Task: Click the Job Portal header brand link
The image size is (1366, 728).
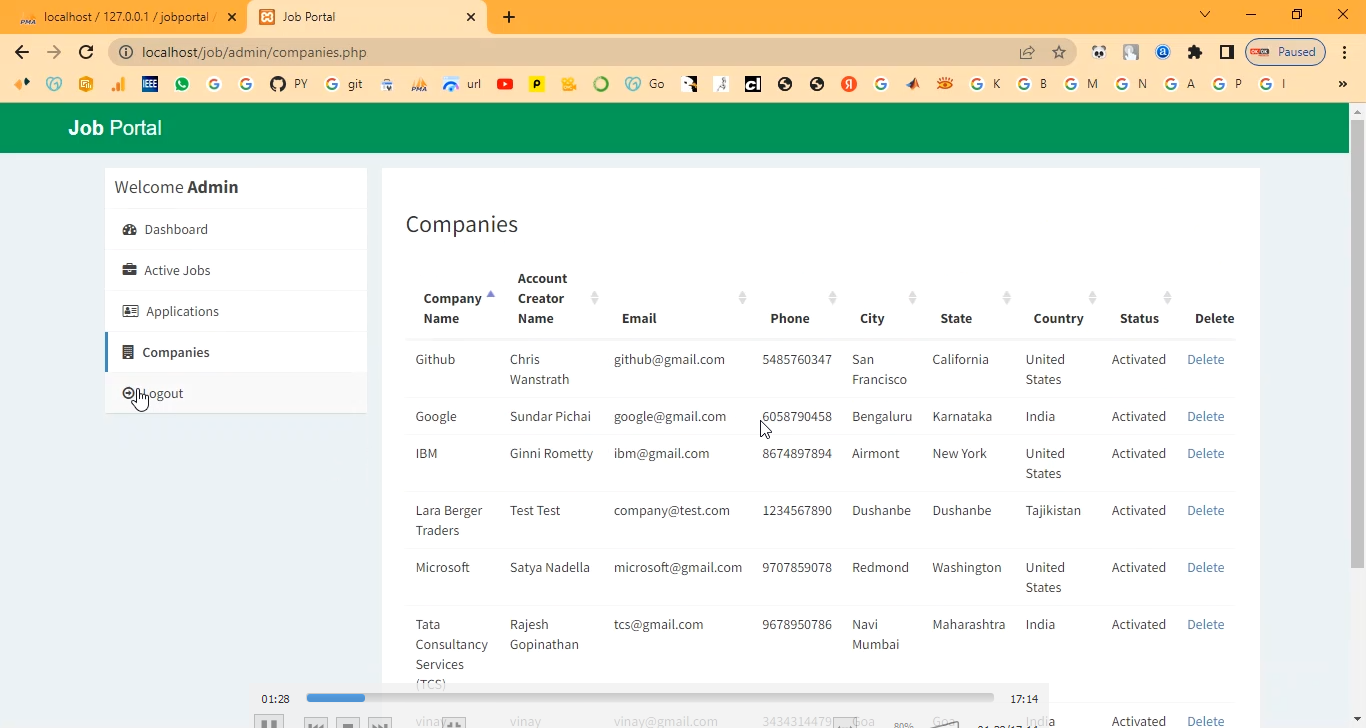Action: pyautogui.click(x=115, y=128)
